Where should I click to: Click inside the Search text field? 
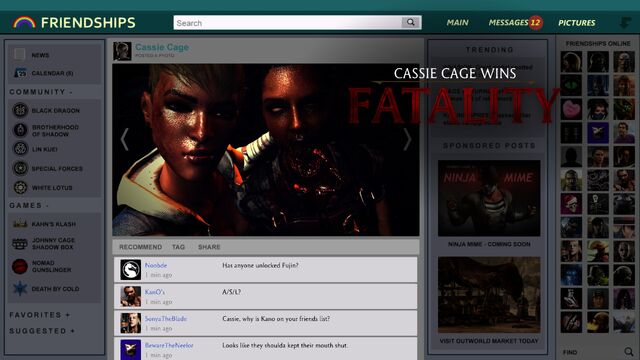[x=287, y=23]
